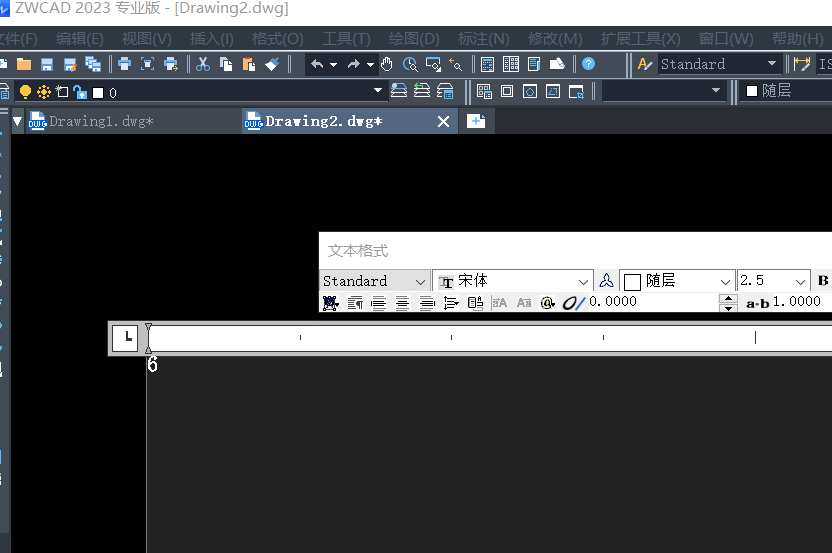
Task: Click the 随层 color swatch in properties toolbar
Action: [x=752, y=91]
